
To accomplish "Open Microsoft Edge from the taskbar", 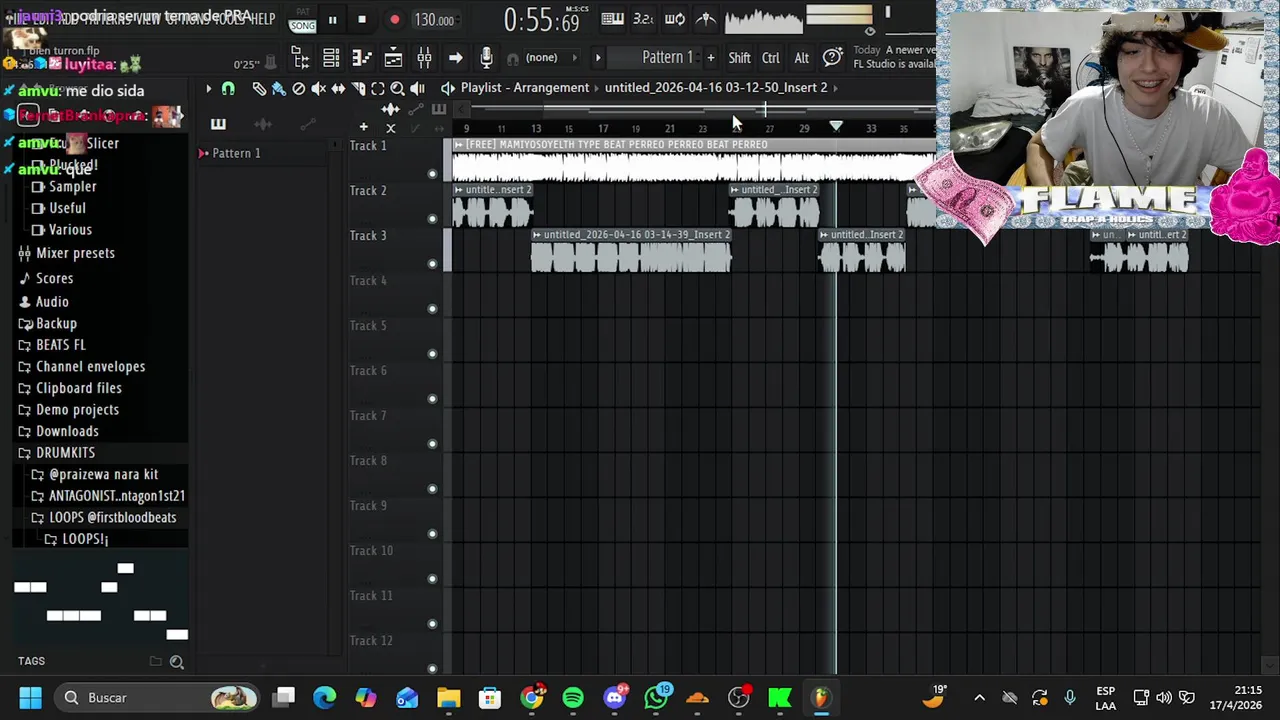I will point(325,698).
